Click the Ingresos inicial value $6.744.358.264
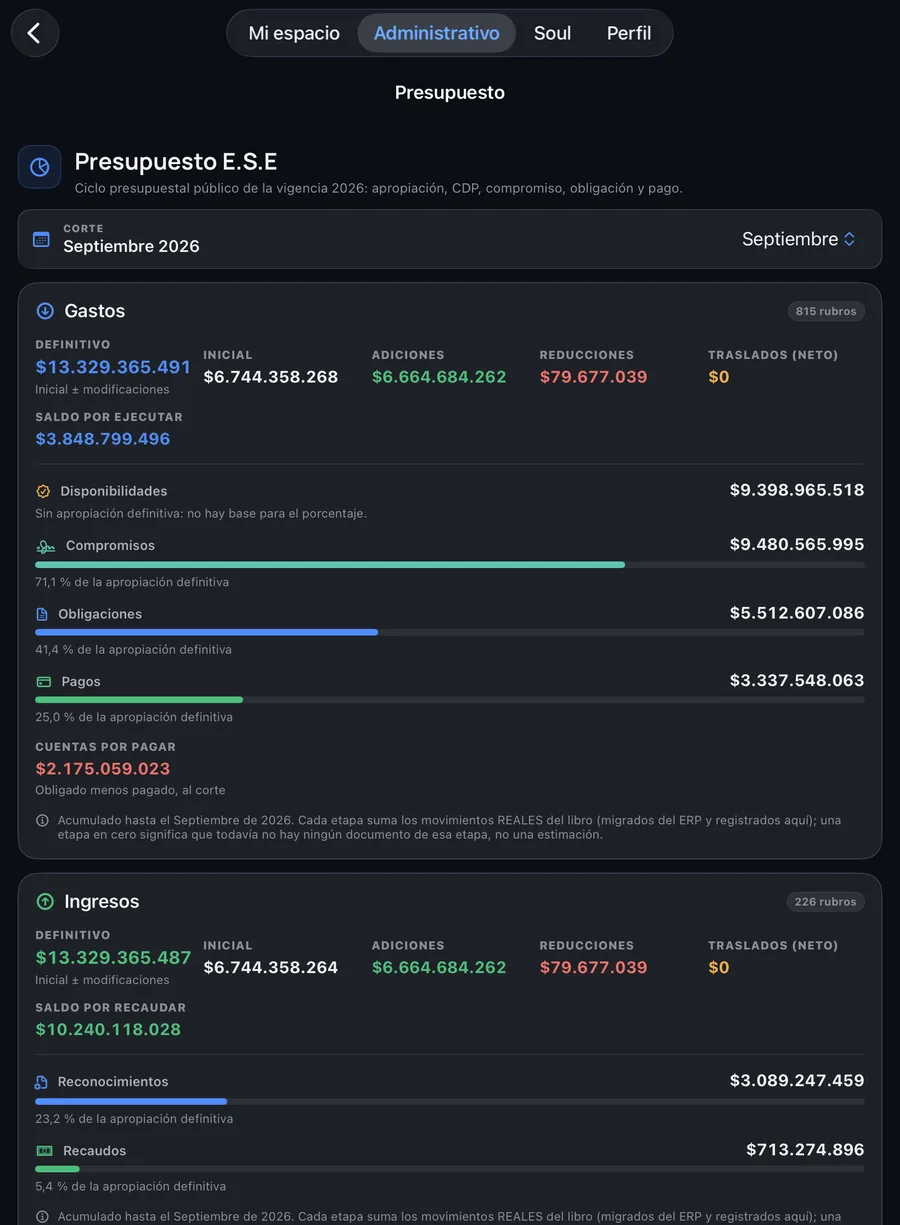 [271, 968]
